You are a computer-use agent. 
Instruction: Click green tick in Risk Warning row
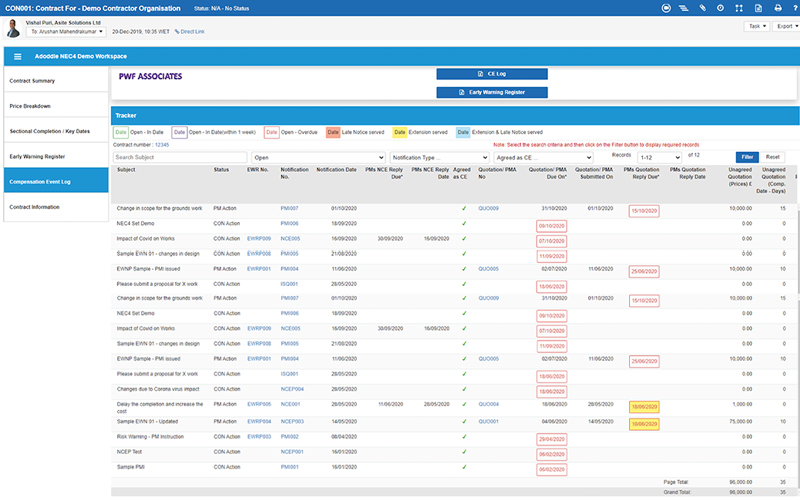point(464,437)
